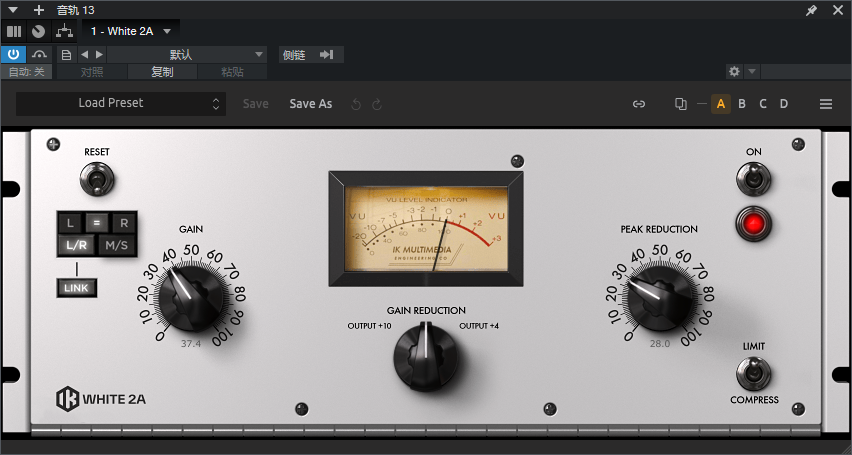Image resolution: width=852 pixels, height=455 pixels.
Task: Click the redo arrow icon
Action: pyautogui.click(x=377, y=104)
